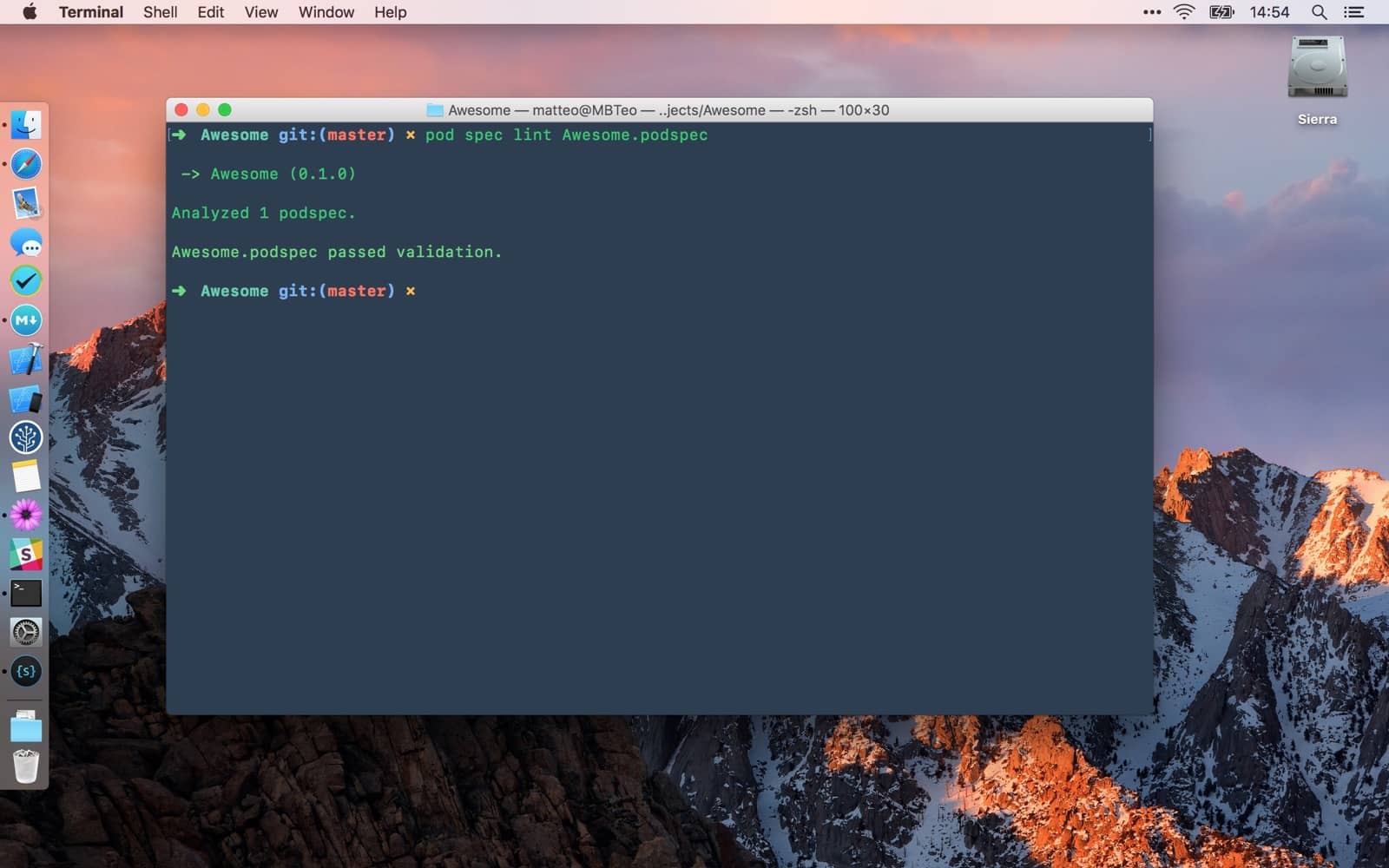Viewport: 1389px width, 868px height.
Task: Open Notes from the dock
Action: (x=25, y=476)
